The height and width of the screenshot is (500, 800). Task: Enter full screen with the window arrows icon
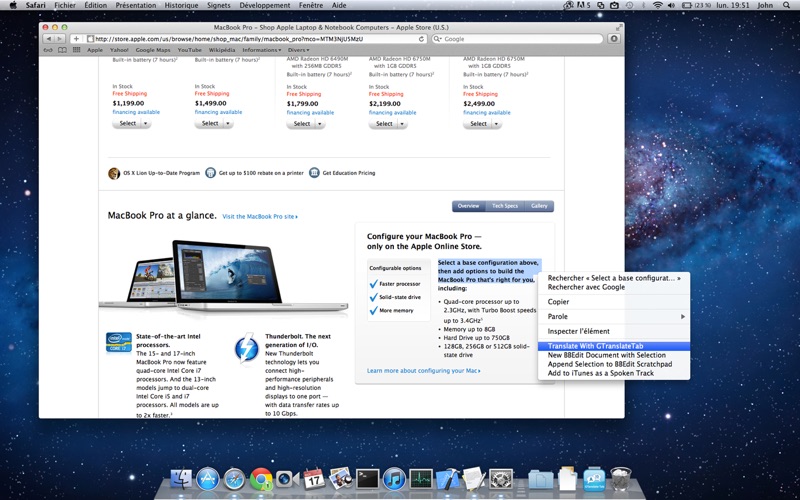619,27
